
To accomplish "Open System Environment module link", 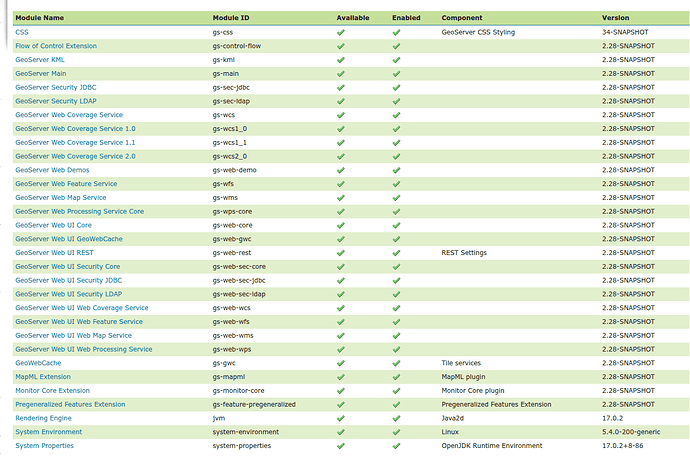I will (x=49, y=432).
